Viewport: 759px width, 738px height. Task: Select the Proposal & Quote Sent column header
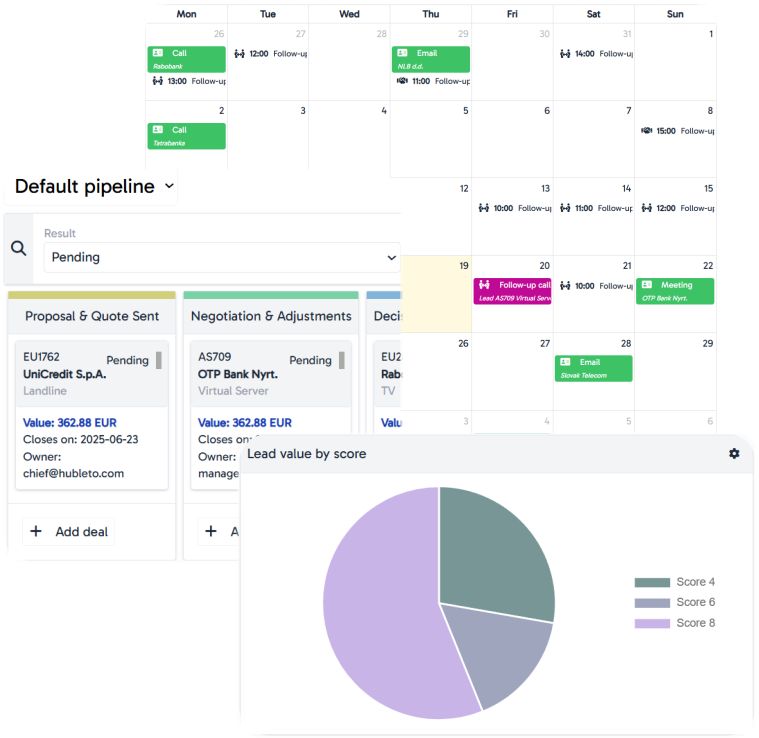click(x=91, y=316)
